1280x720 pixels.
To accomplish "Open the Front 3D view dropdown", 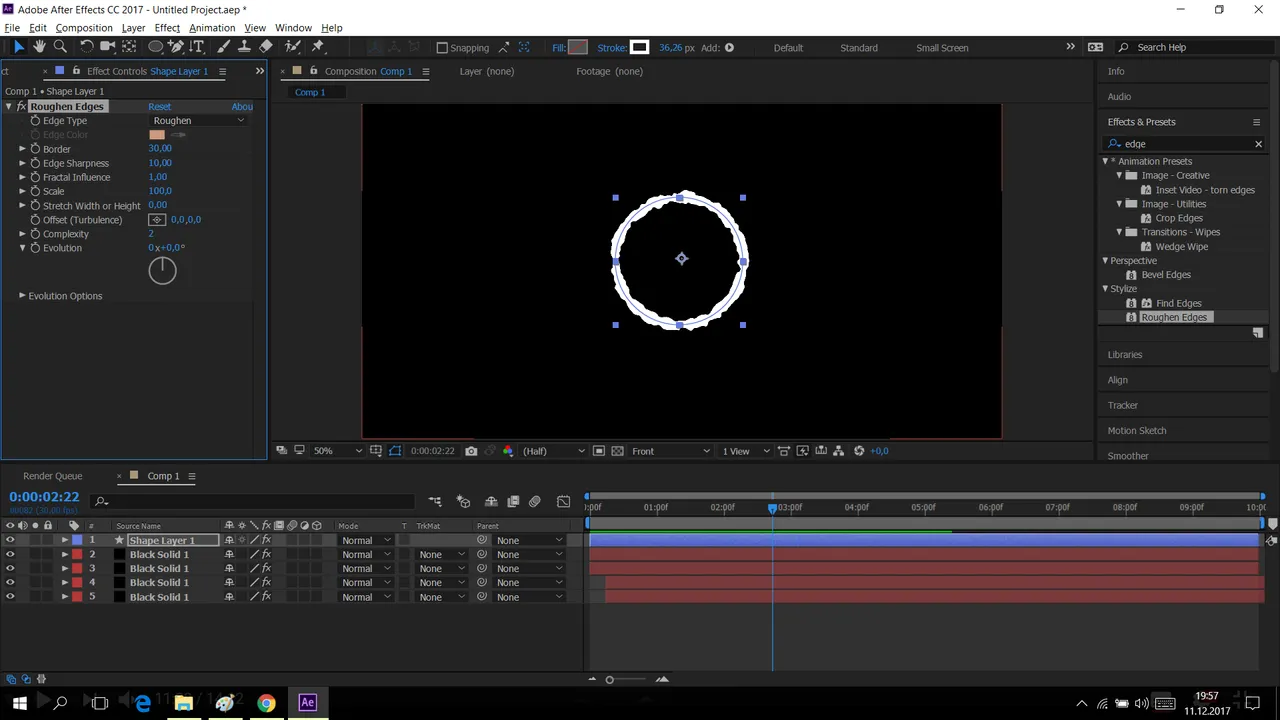I will (x=671, y=451).
